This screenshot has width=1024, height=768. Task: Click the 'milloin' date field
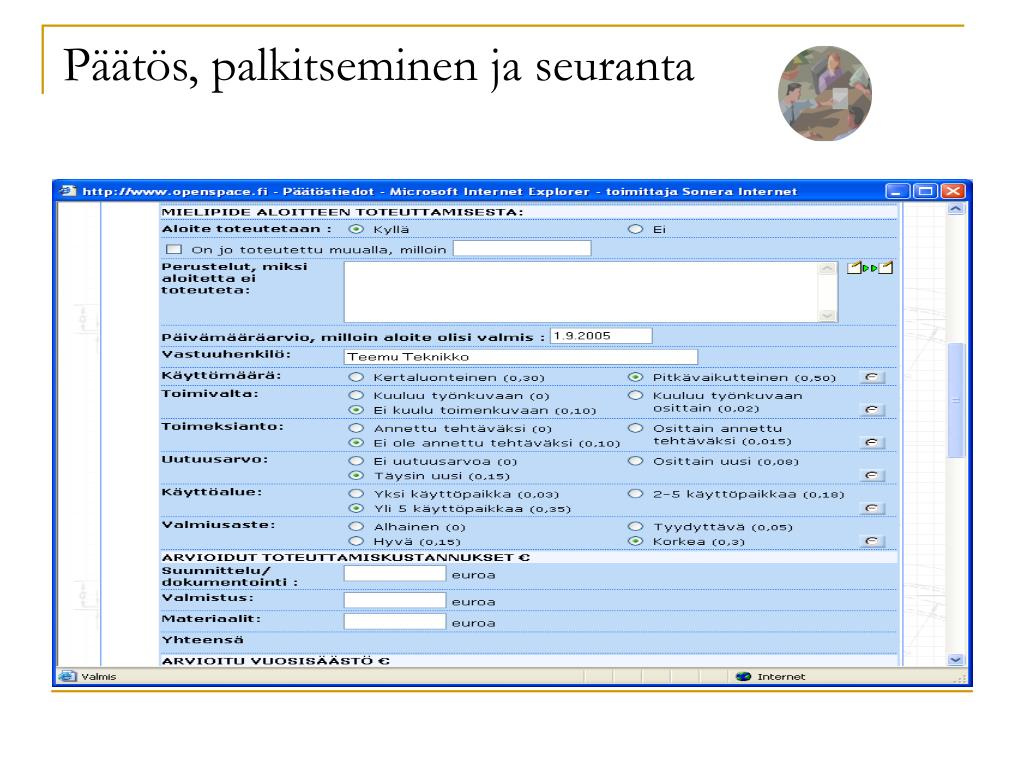tap(522, 248)
